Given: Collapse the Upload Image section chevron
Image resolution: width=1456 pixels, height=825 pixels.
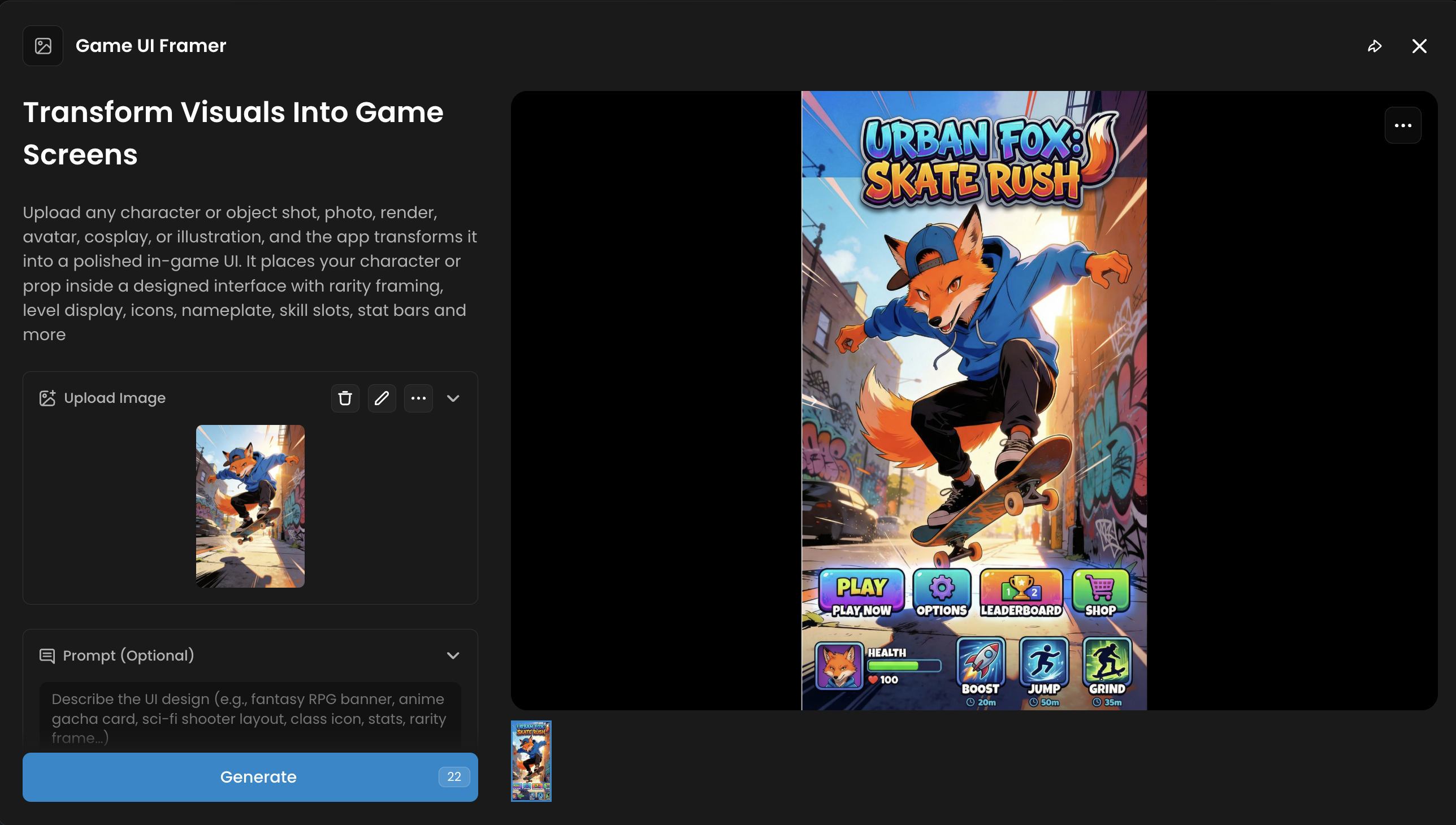Looking at the screenshot, I should pos(453,398).
